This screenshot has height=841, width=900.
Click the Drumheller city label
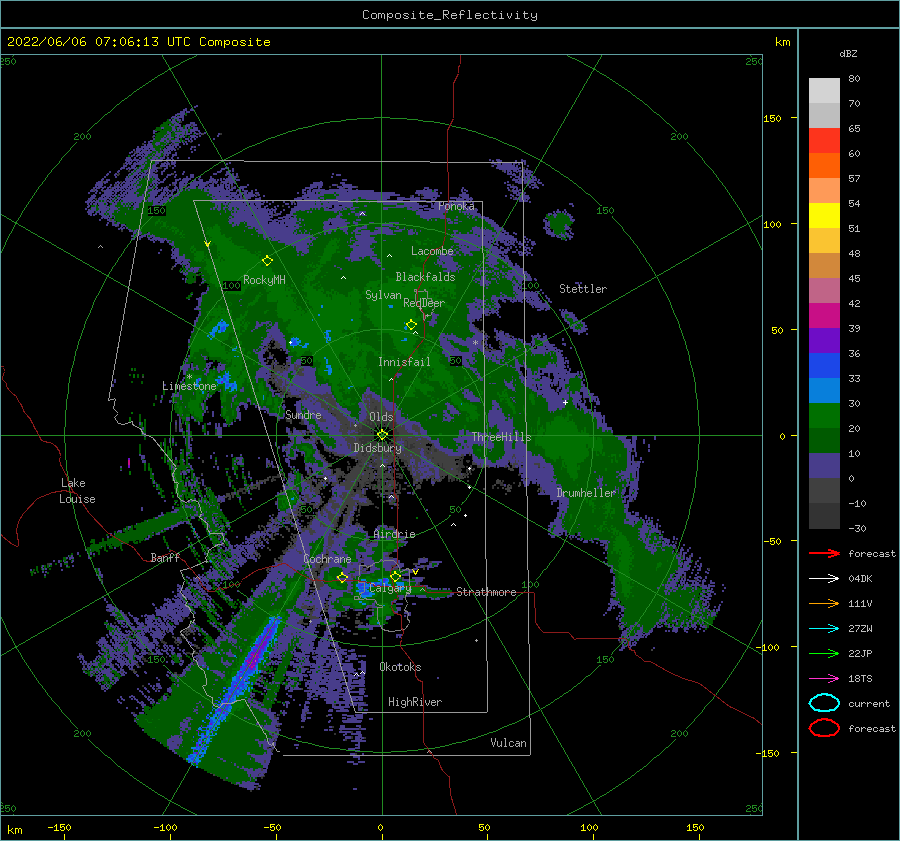586,493
